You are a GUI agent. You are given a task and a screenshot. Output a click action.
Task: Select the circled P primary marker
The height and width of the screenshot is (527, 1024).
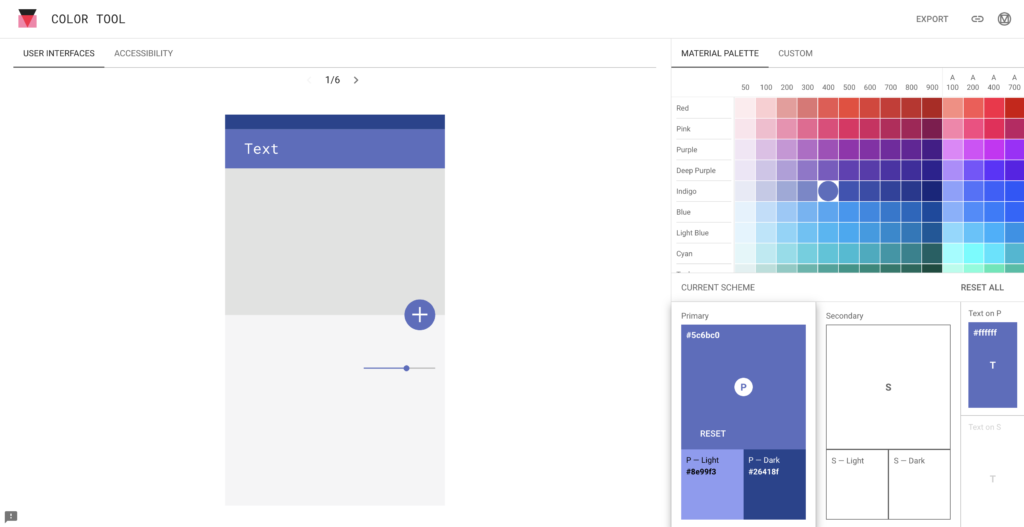(743, 387)
